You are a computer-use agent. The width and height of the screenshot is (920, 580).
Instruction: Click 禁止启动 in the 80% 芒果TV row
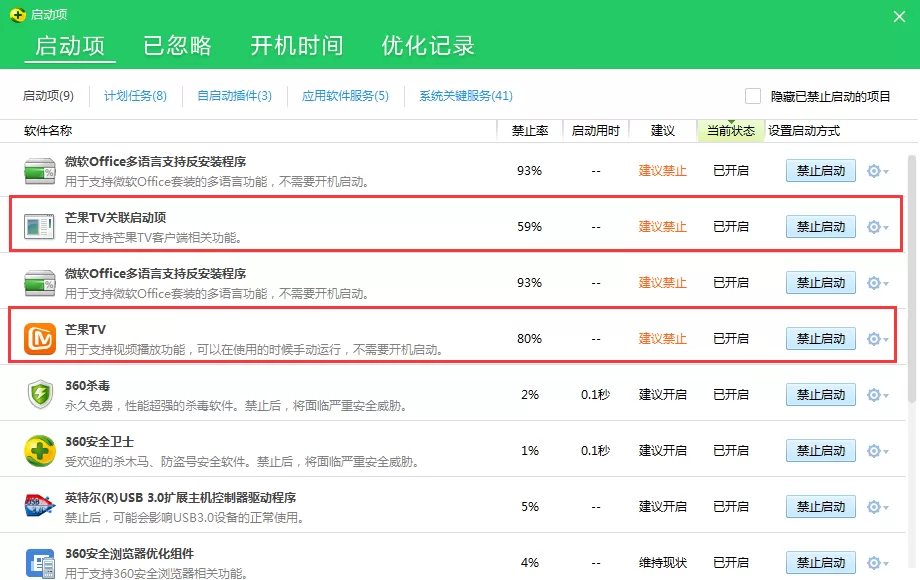pyautogui.click(x=821, y=339)
